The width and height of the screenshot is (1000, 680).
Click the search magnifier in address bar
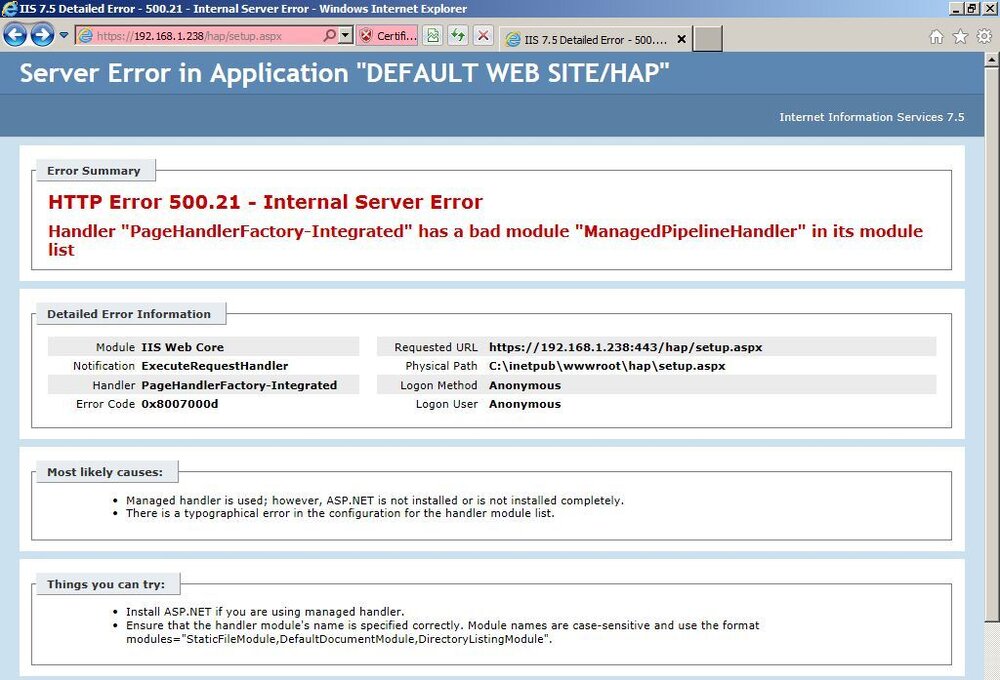point(330,36)
